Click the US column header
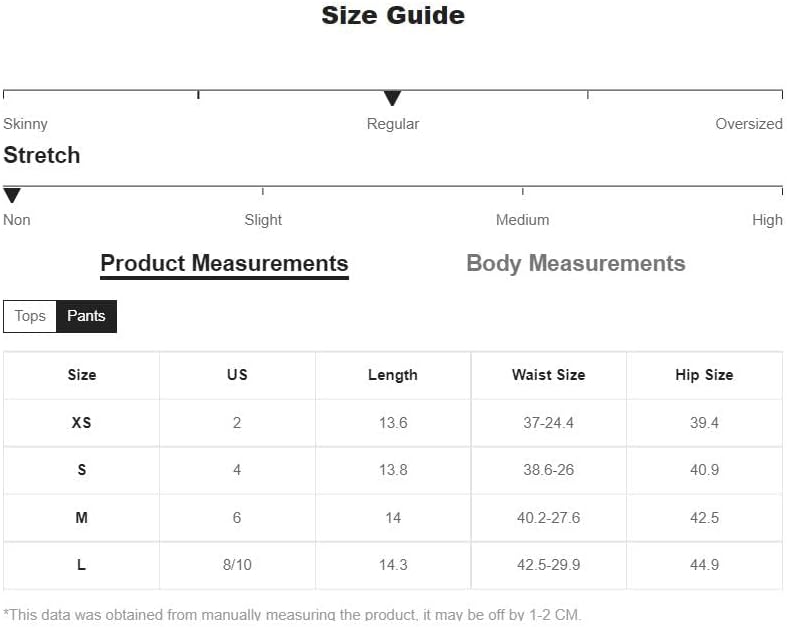787x627 pixels. point(237,375)
